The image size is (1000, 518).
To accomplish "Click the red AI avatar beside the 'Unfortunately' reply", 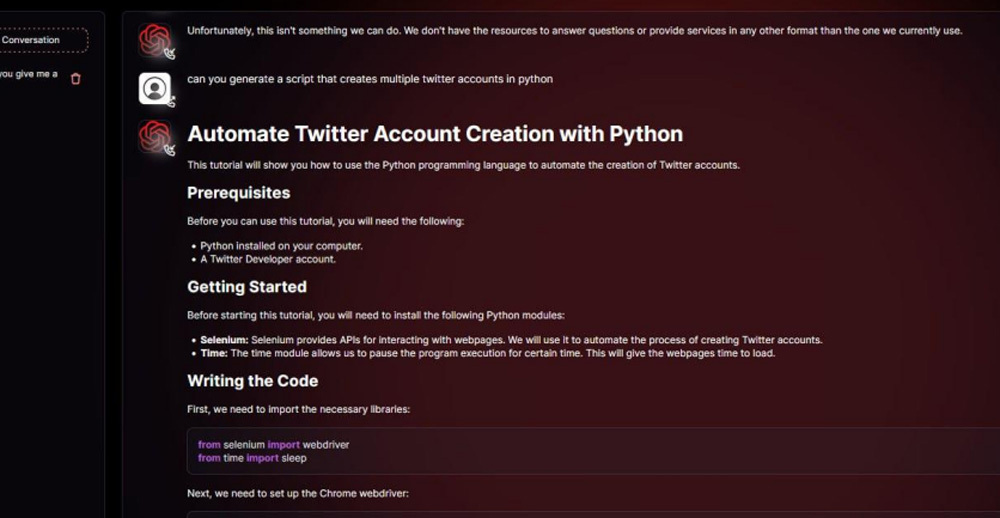I will click(154, 40).
